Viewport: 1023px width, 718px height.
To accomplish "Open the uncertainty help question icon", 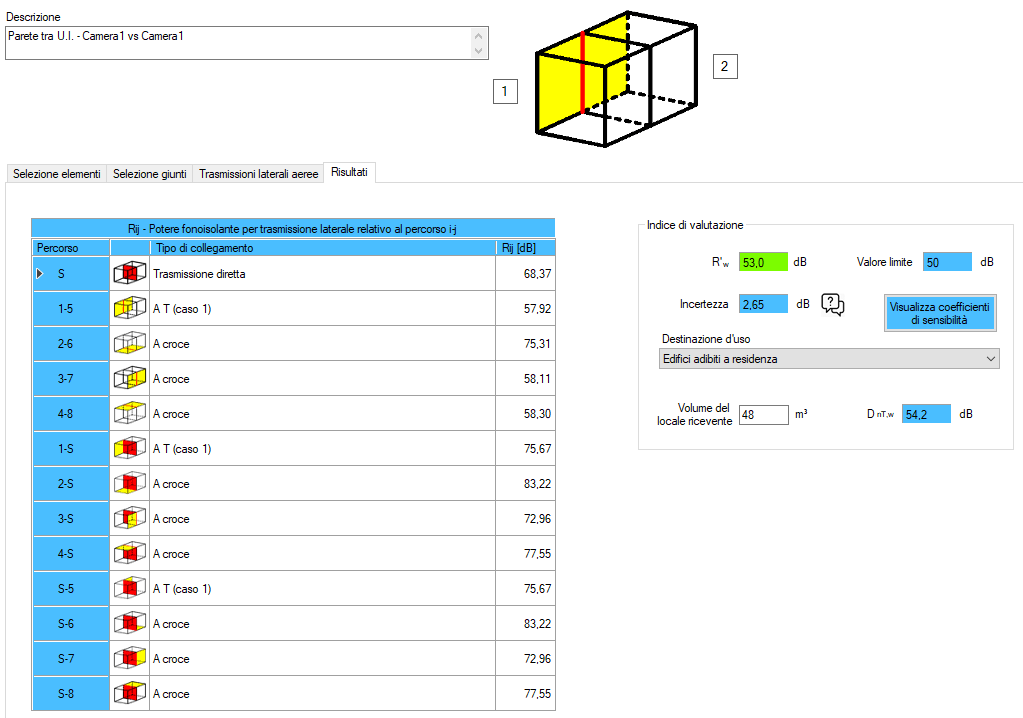I will point(834,305).
